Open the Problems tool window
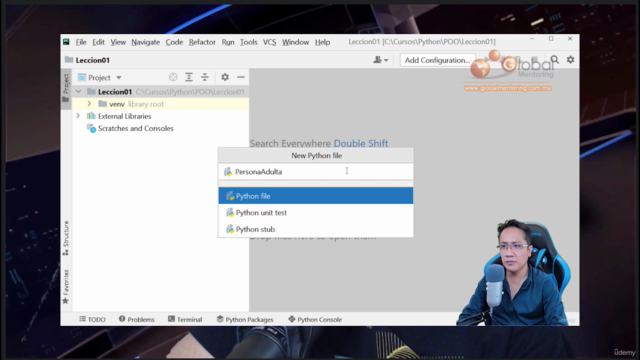This screenshot has width=640, height=360. (x=137, y=319)
